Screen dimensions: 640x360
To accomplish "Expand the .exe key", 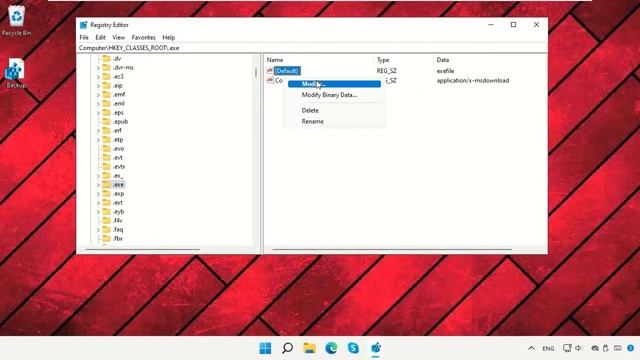I will tap(98, 185).
